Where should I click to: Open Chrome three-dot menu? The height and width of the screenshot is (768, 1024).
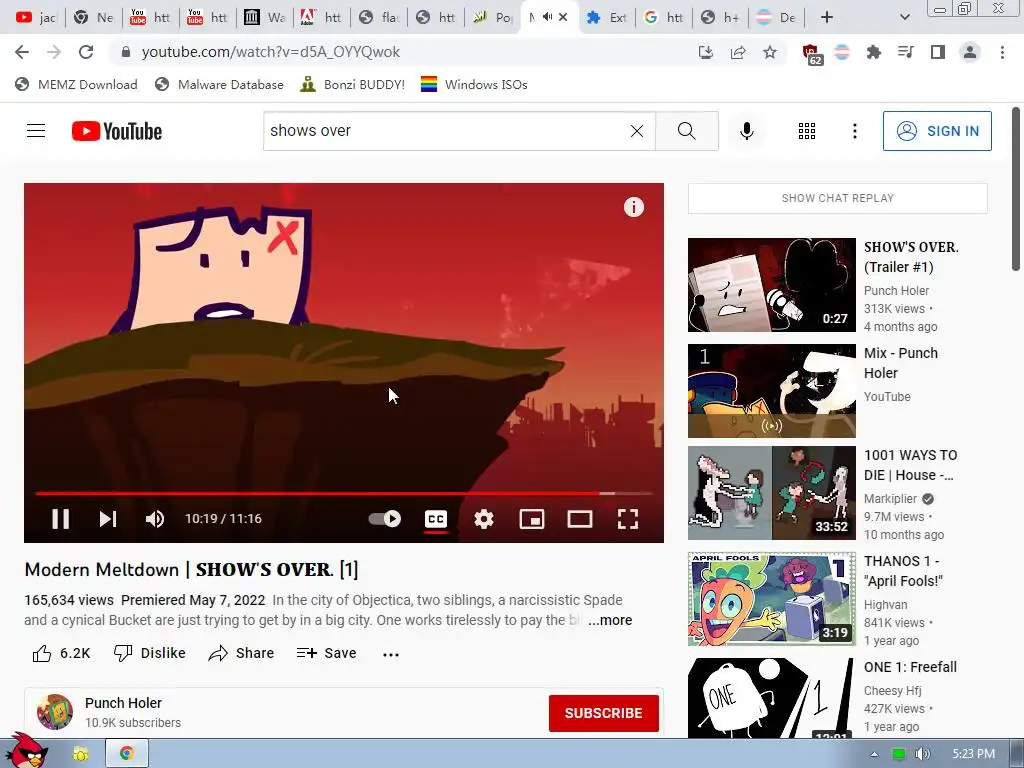tap(1002, 52)
